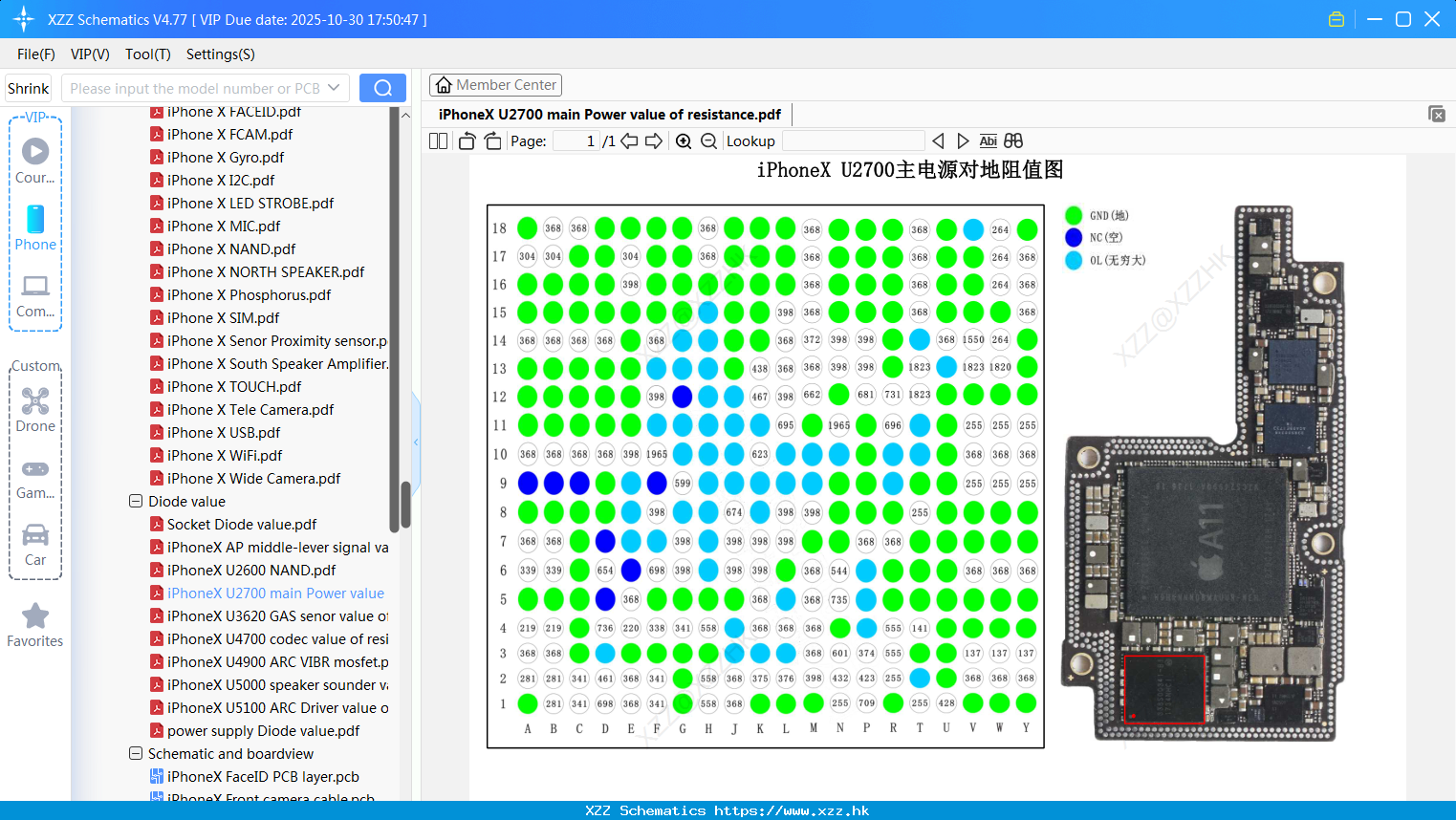
Task: Select the Phone category
Action: (x=35, y=228)
